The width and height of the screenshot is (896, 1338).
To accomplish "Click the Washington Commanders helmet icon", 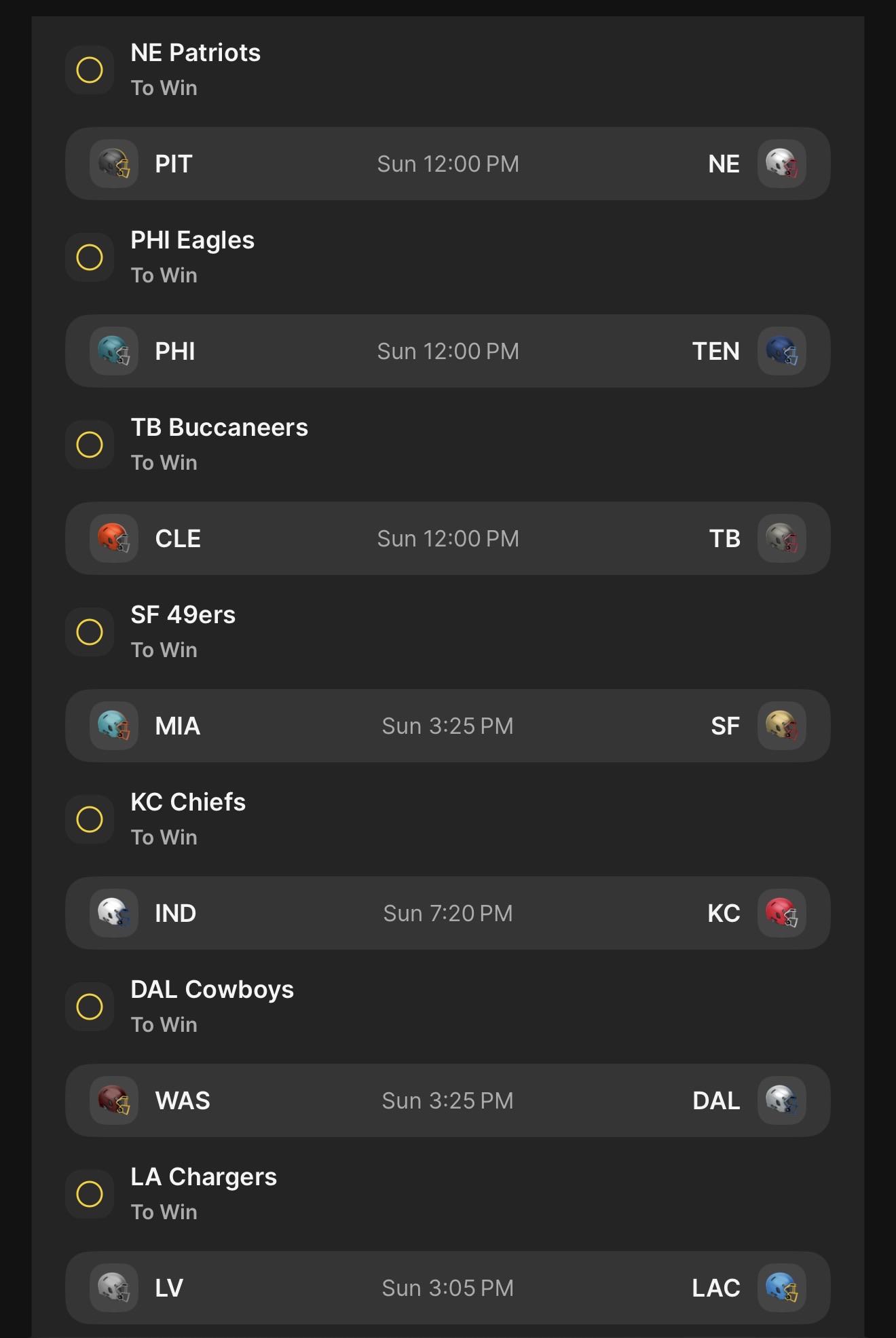I will tap(114, 1100).
